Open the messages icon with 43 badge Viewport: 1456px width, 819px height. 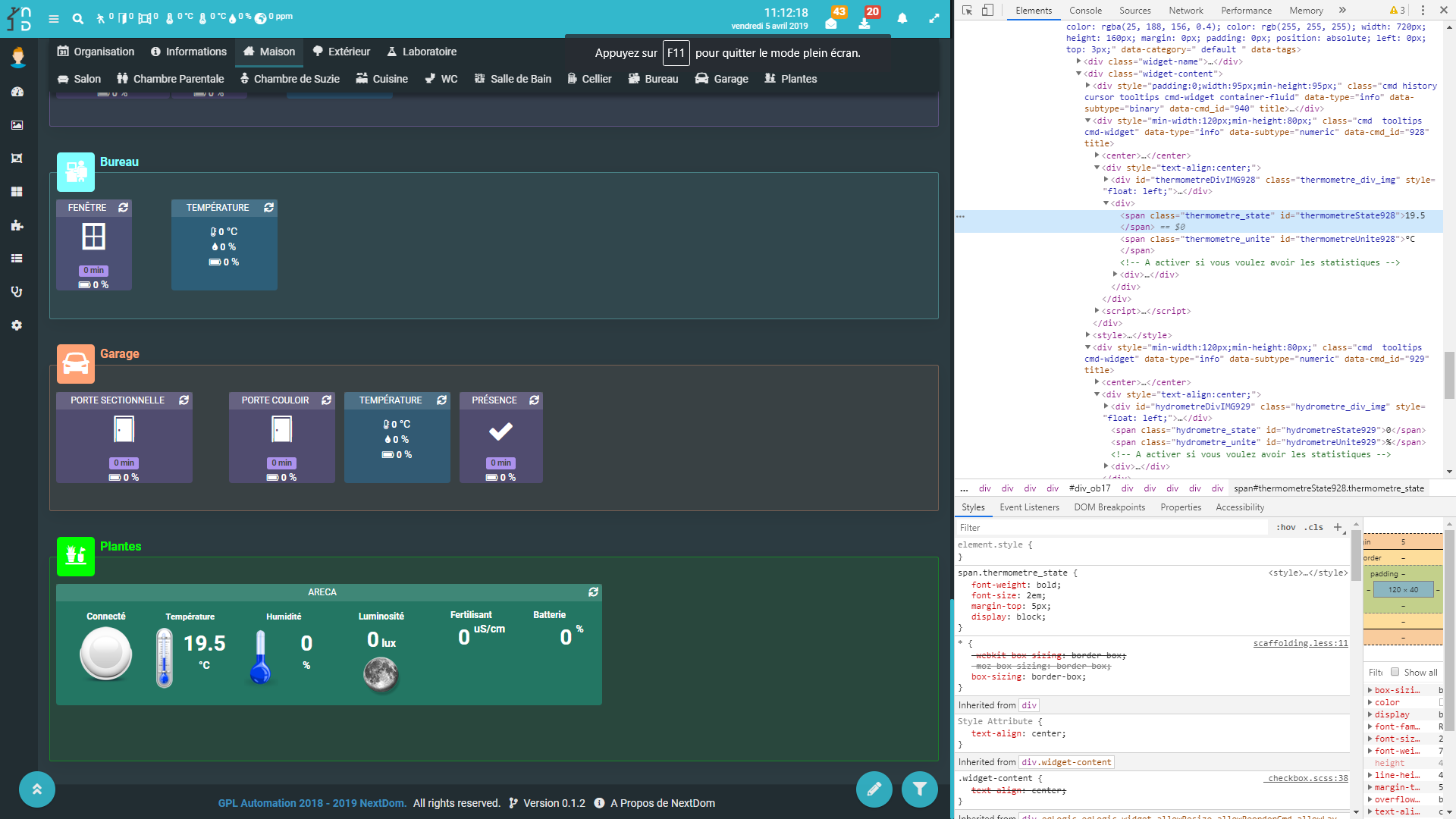point(831,22)
